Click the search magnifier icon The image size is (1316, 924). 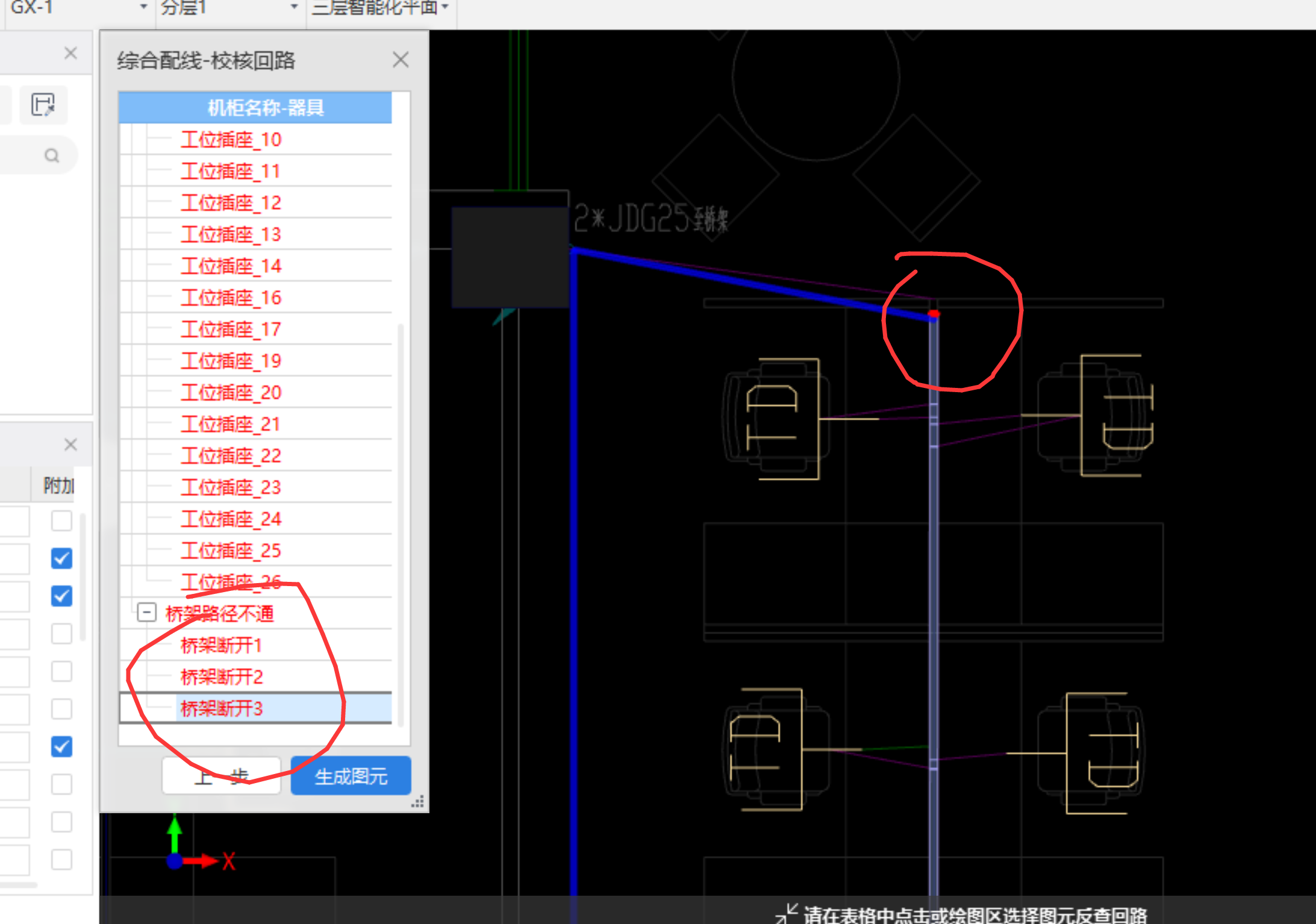tap(52, 156)
